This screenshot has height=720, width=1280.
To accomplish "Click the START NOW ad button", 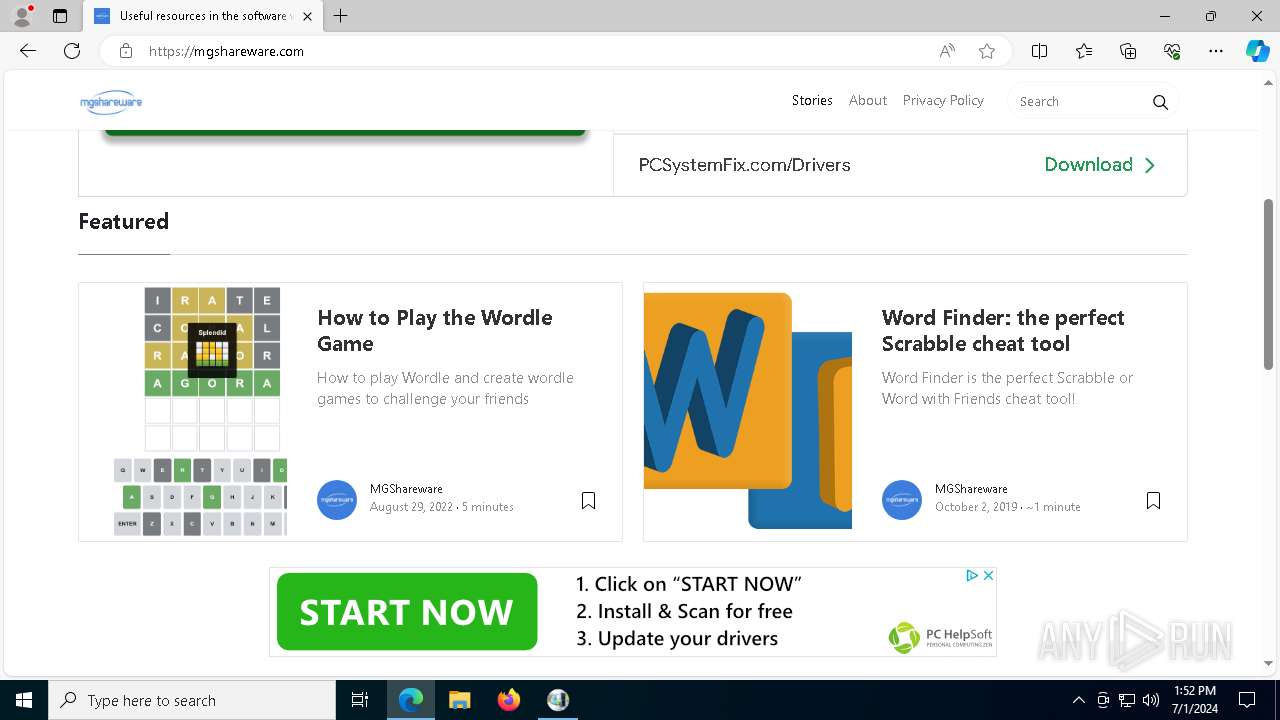I will [407, 612].
